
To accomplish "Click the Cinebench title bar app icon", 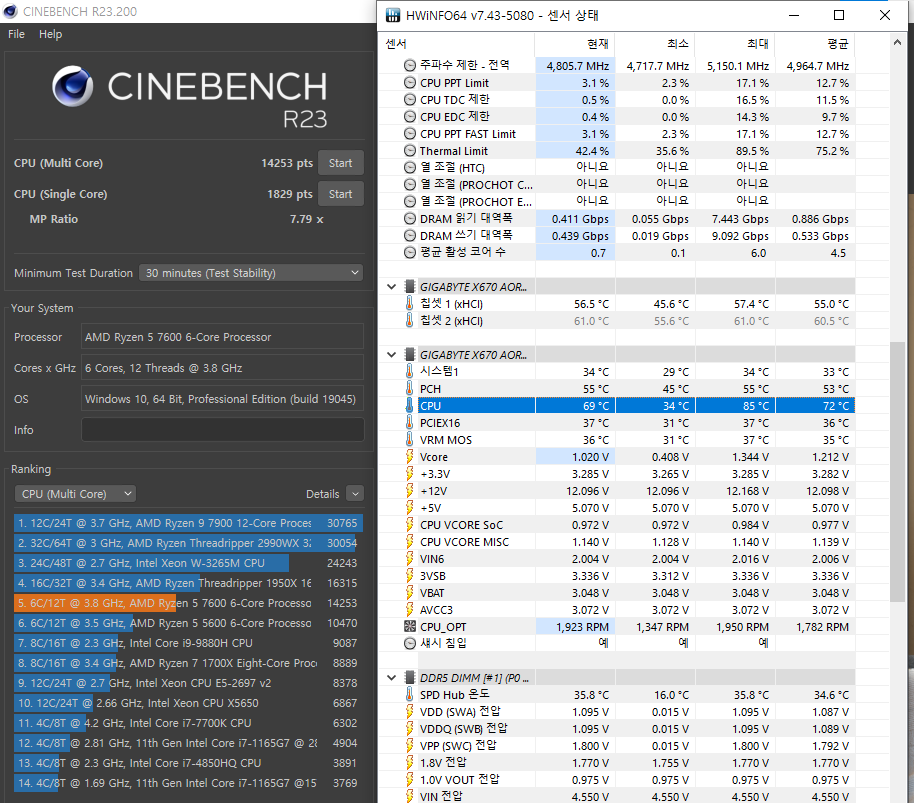I will (10, 11).
